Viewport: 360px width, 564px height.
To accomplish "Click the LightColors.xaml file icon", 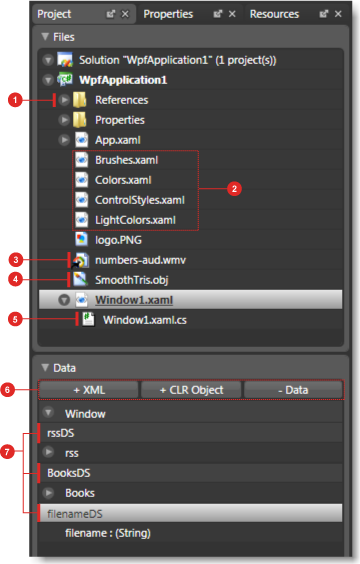I will click(x=82, y=219).
